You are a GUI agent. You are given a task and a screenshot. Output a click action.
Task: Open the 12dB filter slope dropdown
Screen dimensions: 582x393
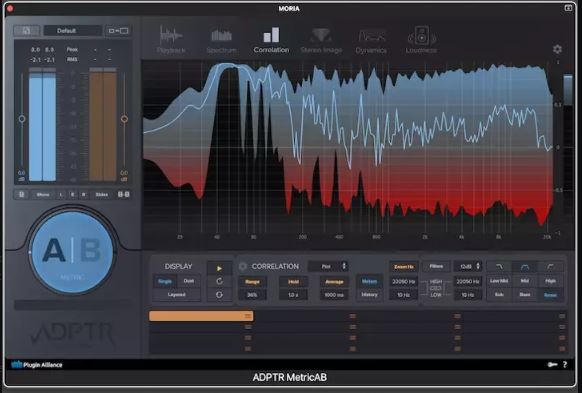468,266
